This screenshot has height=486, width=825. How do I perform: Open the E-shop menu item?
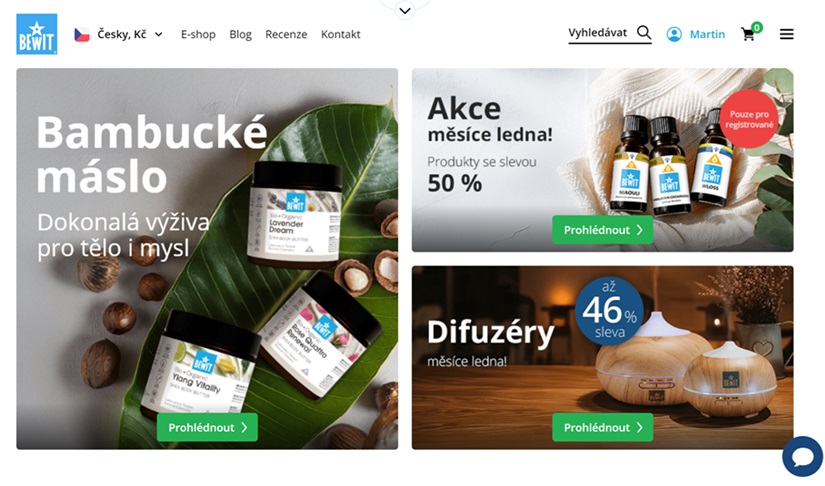(x=198, y=34)
